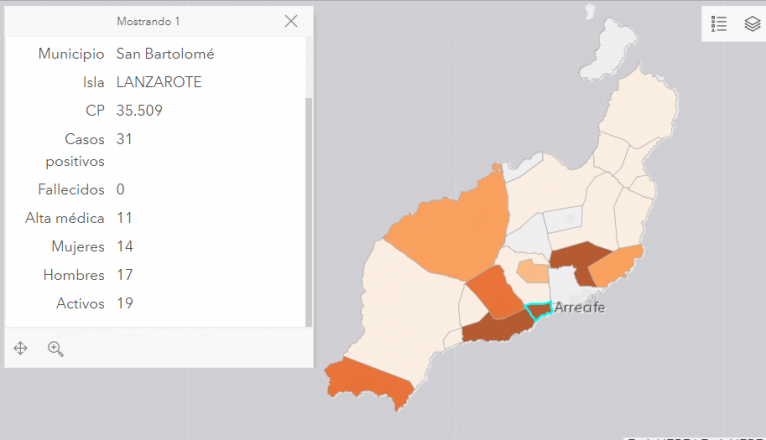The width and height of the screenshot is (766, 440).
Task: Zoom to feature with the magnifier icon
Action: [x=55, y=348]
